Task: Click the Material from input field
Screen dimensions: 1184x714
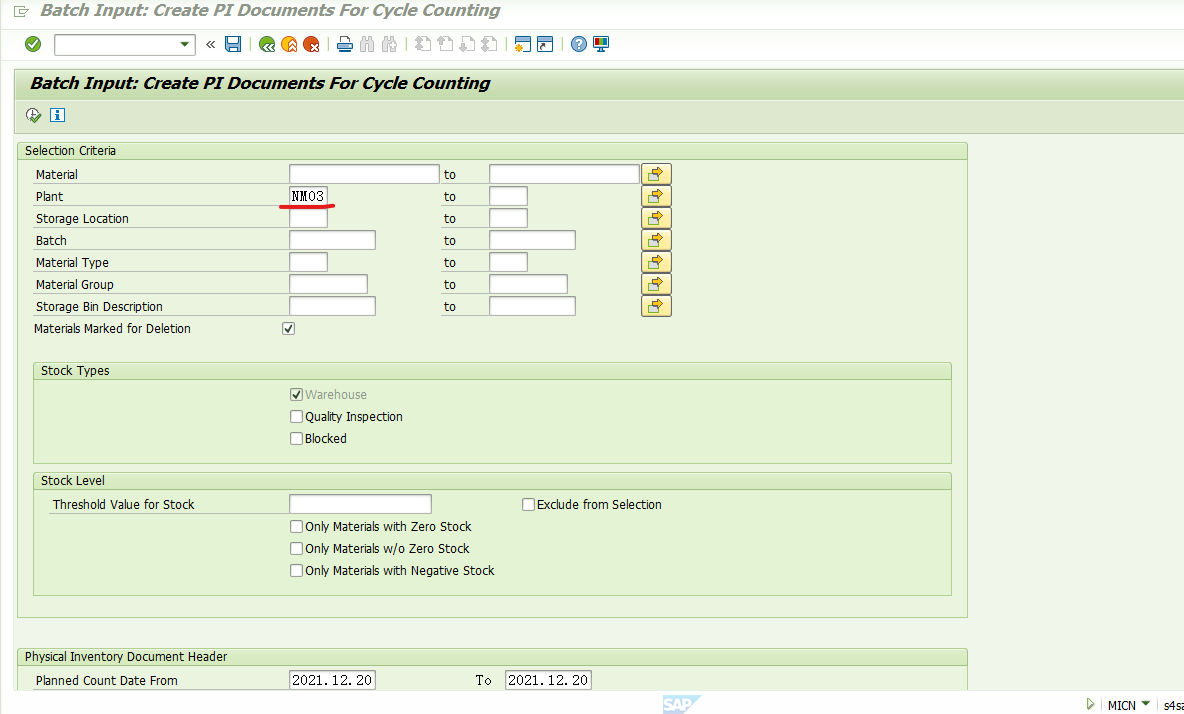Action: 364,174
